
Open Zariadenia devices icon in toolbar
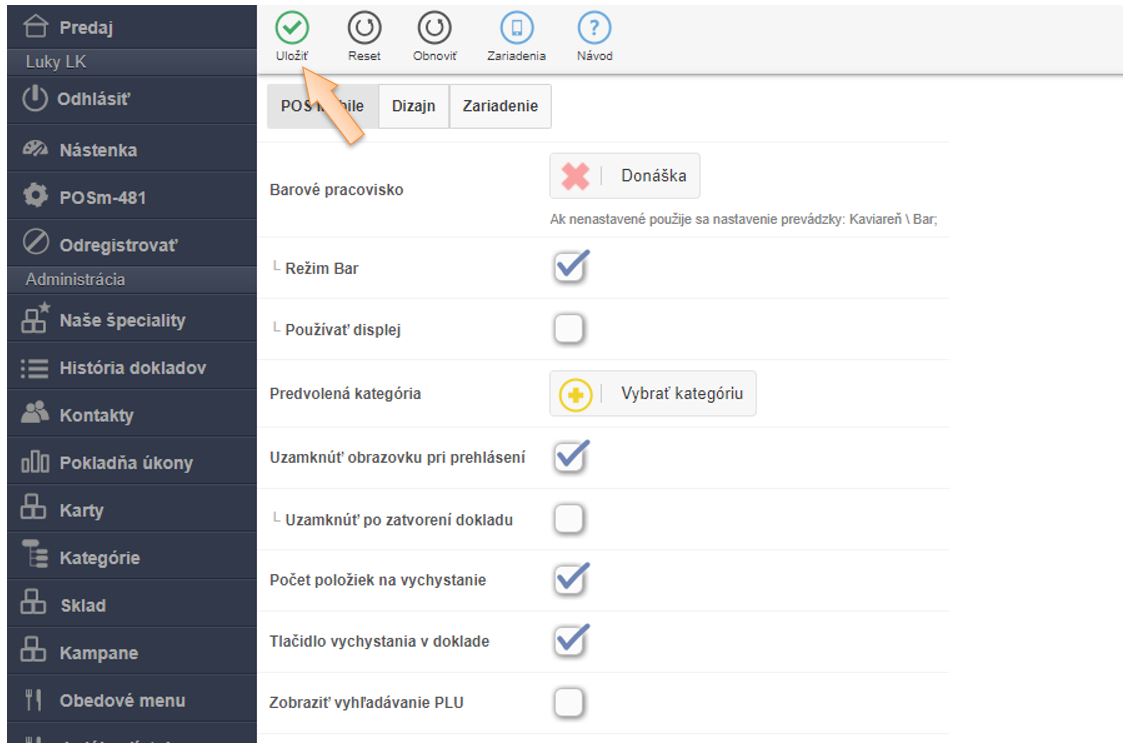[516, 29]
